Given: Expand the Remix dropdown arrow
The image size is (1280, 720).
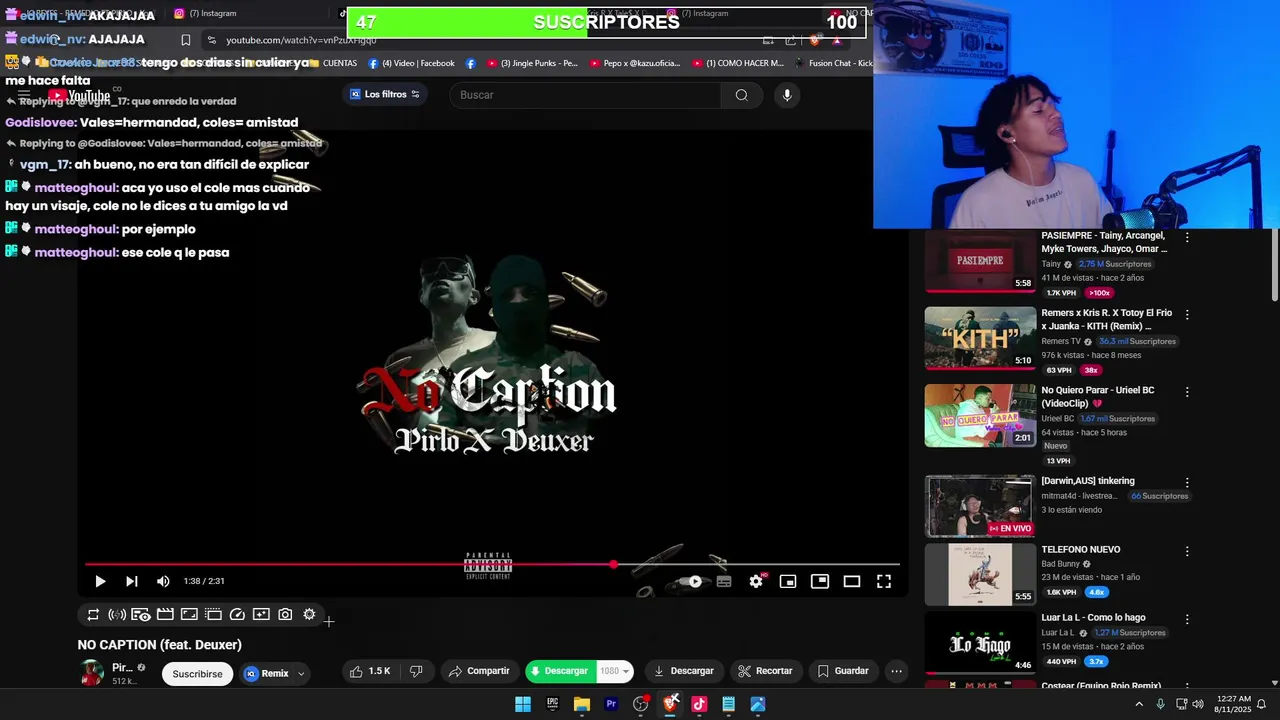Looking at the screenshot, I should tap(301, 674).
